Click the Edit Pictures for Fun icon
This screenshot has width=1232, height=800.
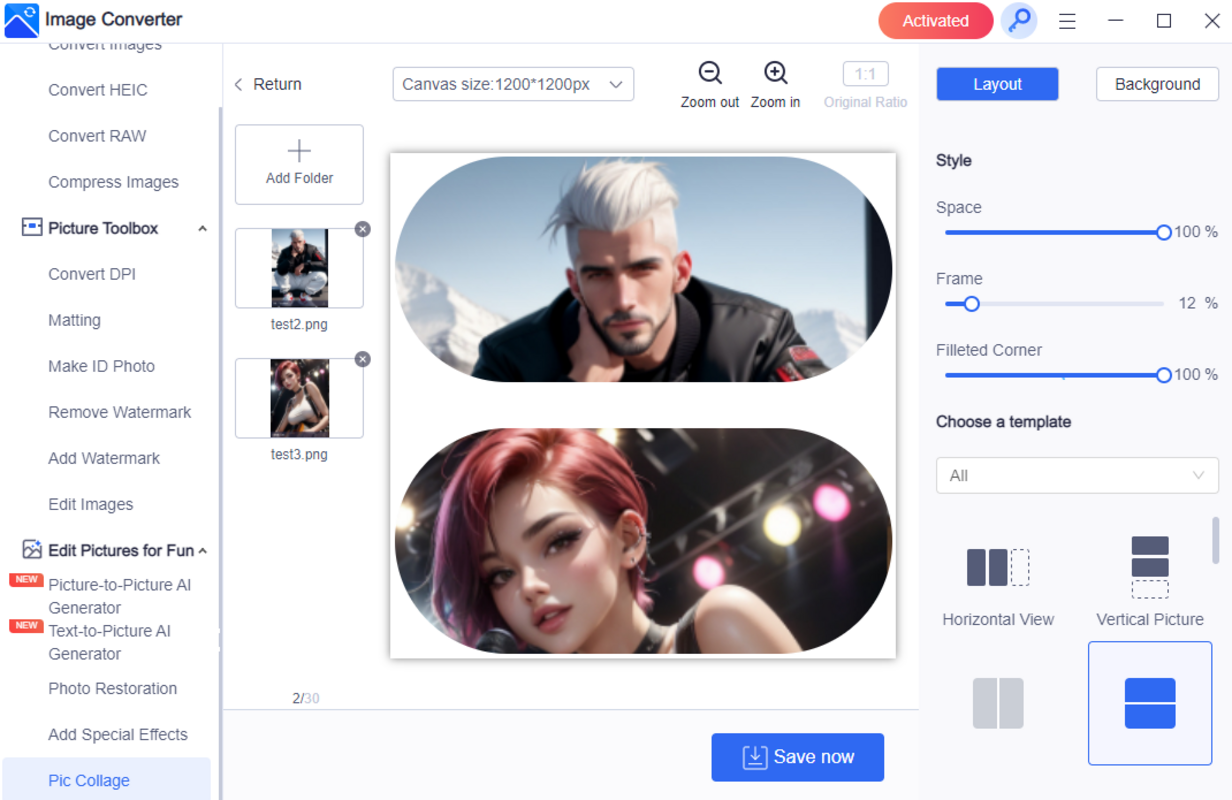(x=32, y=550)
